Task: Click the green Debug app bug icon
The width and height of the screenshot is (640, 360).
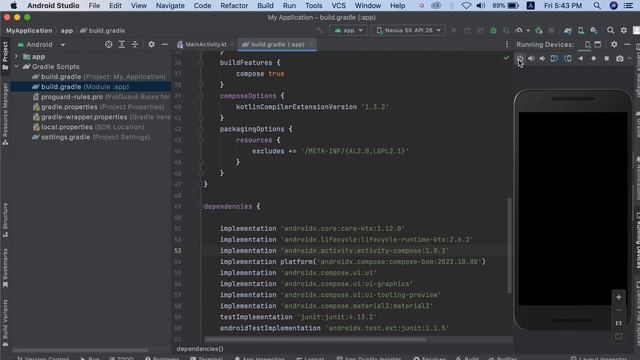Action: pos(493,31)
